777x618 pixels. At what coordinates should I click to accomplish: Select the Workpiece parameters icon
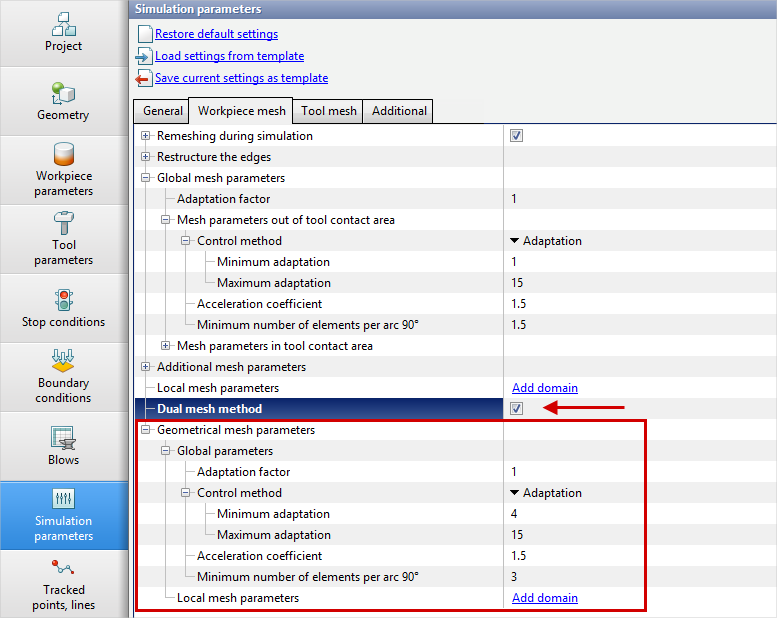tap(64, 170)
